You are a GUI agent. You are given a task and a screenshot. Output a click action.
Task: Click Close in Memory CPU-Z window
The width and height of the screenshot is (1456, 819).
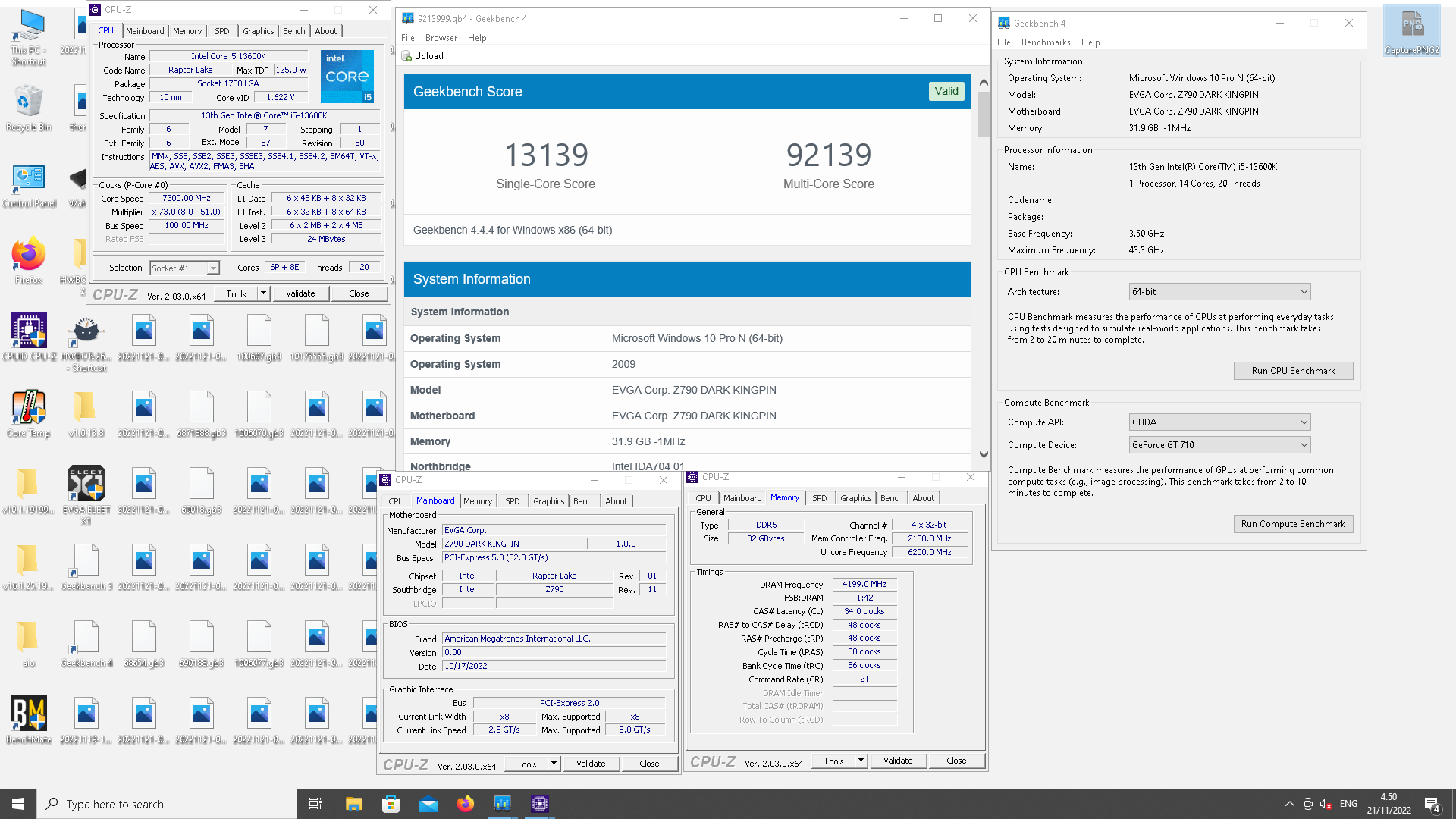[x=956, y=761]
